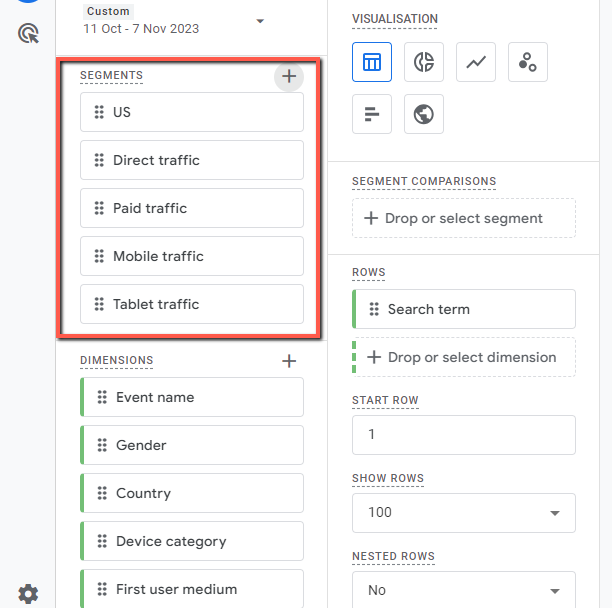612x608 pixels.
Task: Open the Nested Rows dropdown
Action: coord(464,590)
